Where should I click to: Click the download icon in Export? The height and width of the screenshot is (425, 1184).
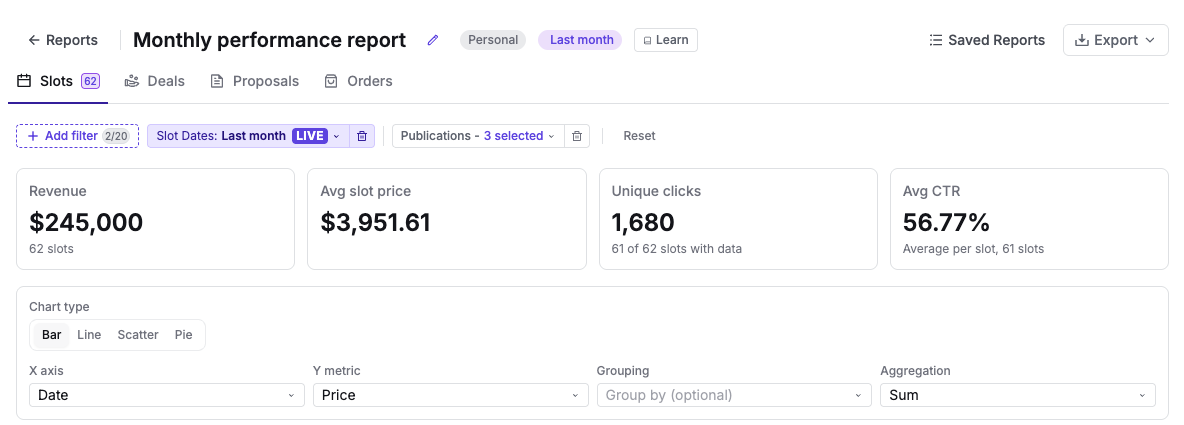[1081, 40]
